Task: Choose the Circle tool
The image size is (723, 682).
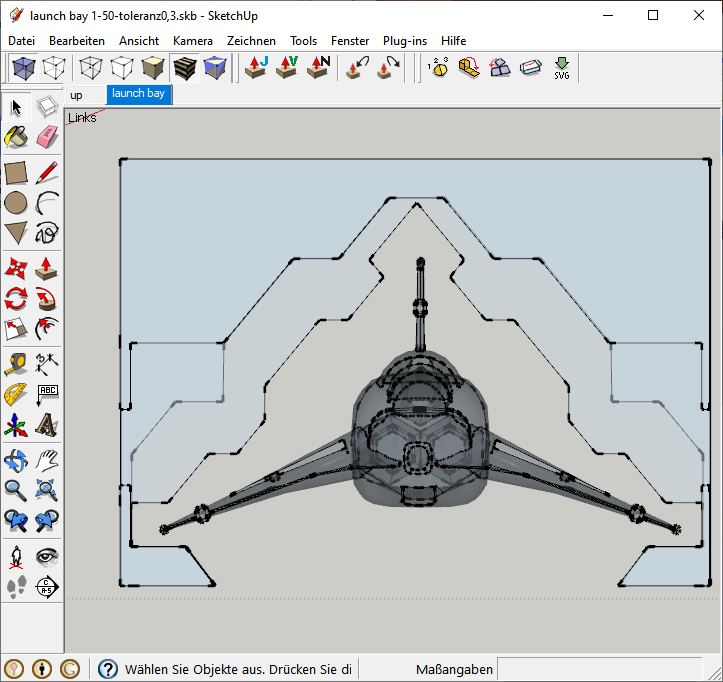Action: pyautogui.click(x=16, y=203)
